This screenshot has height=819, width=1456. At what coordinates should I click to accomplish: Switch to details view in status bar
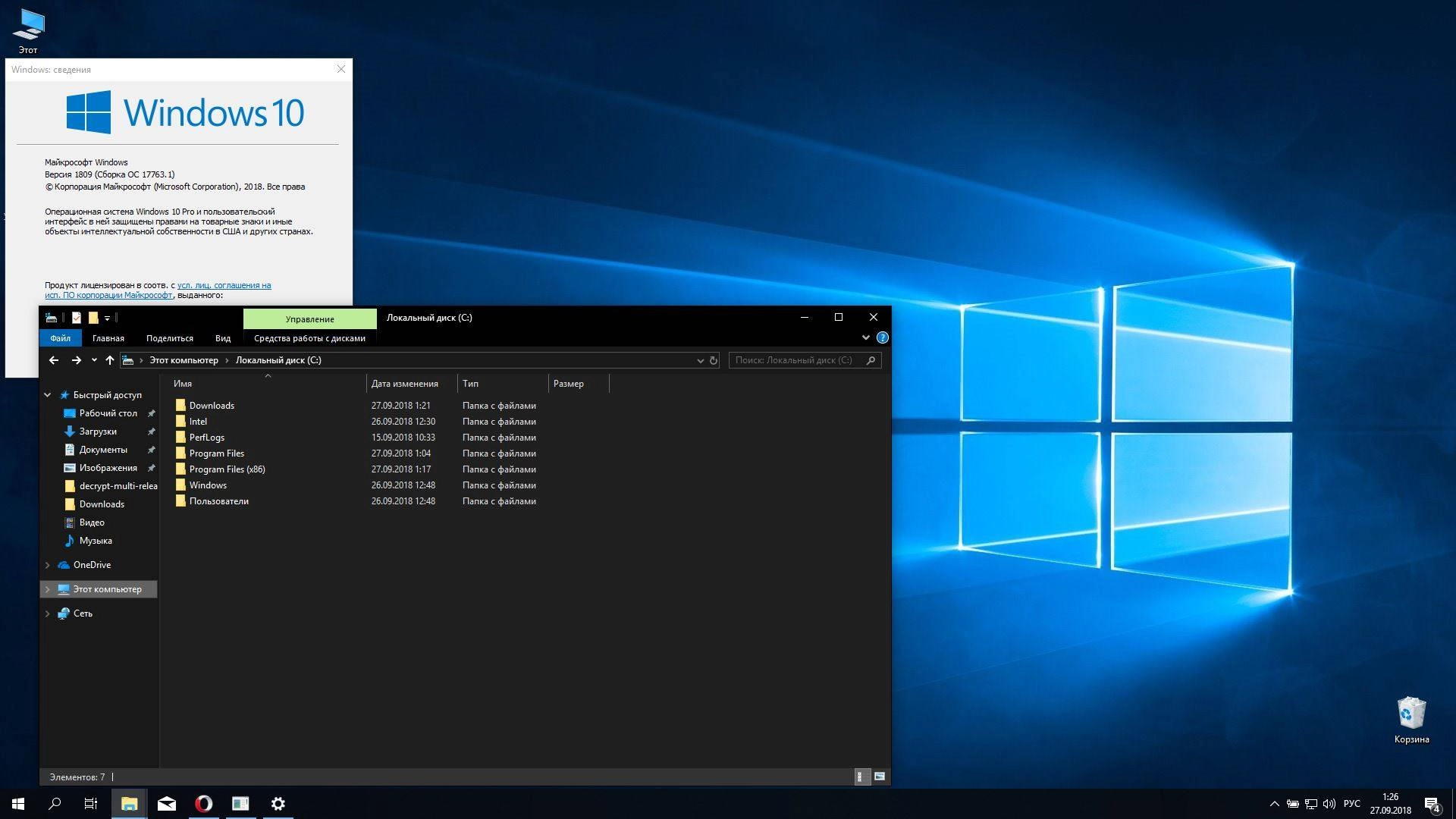[862, 777]
